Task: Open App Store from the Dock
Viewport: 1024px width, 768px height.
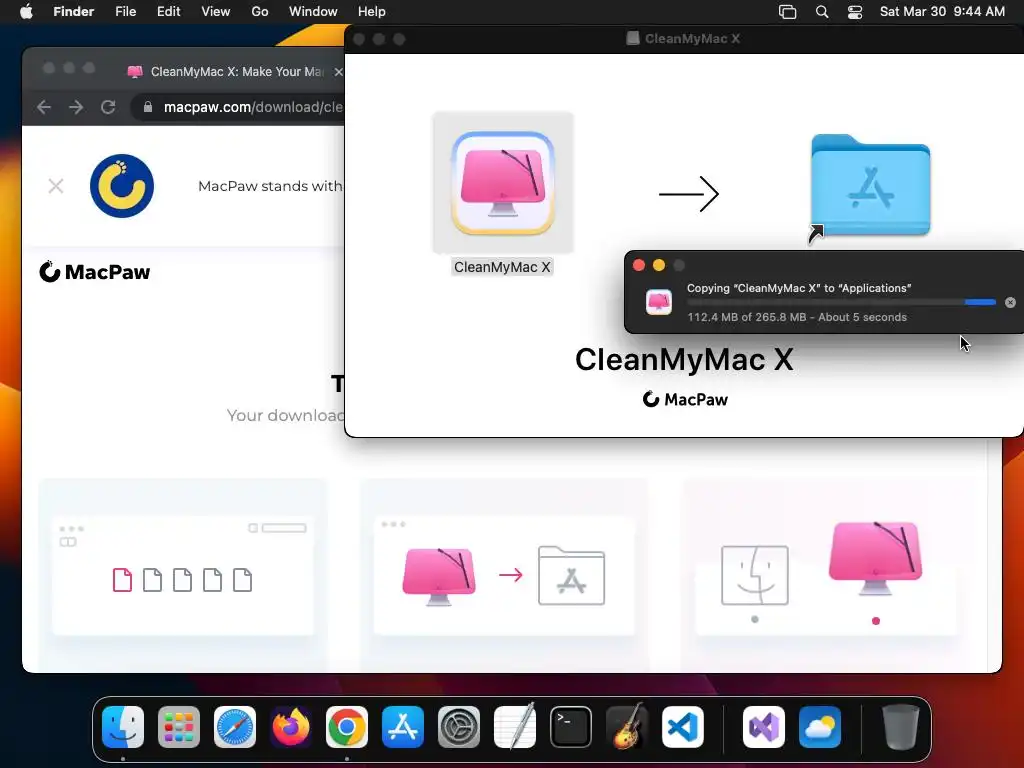Action: 403,727
